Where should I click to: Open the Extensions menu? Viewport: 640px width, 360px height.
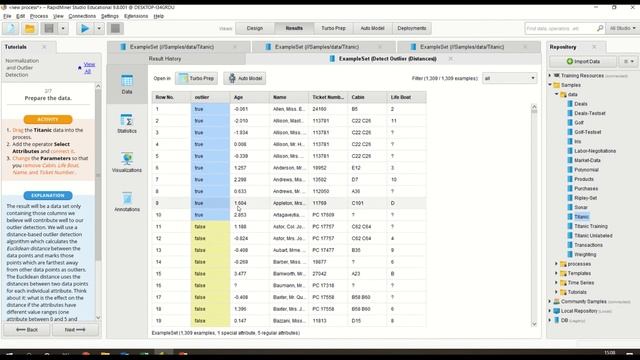coord(136,16)
